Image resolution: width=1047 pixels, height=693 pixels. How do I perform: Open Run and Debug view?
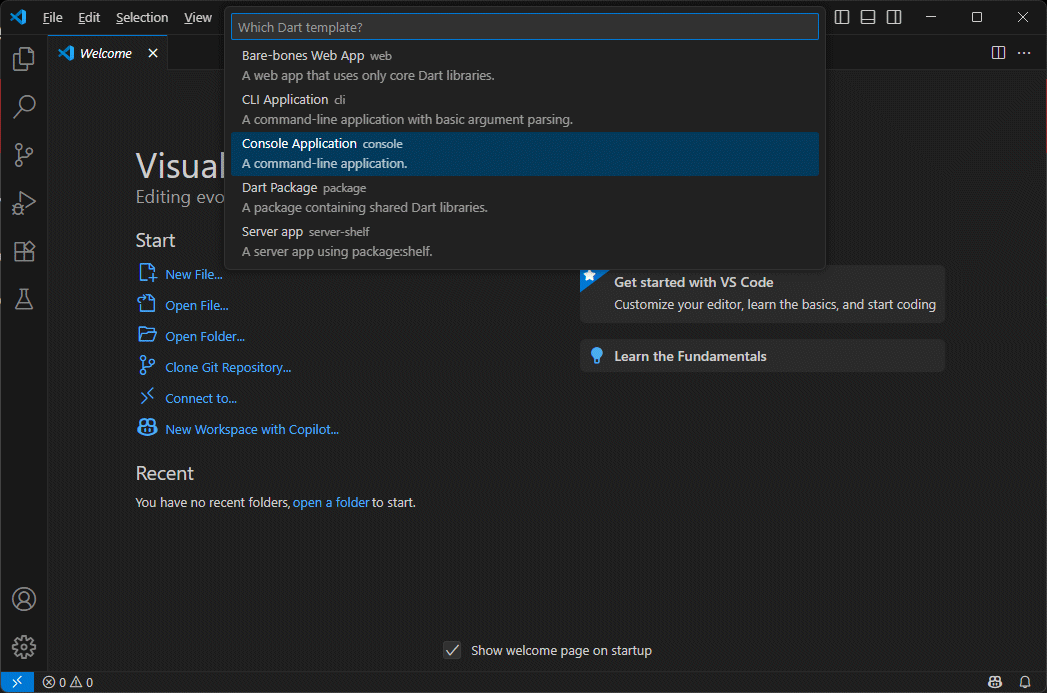pyautogui.click(x=24, y=203)
